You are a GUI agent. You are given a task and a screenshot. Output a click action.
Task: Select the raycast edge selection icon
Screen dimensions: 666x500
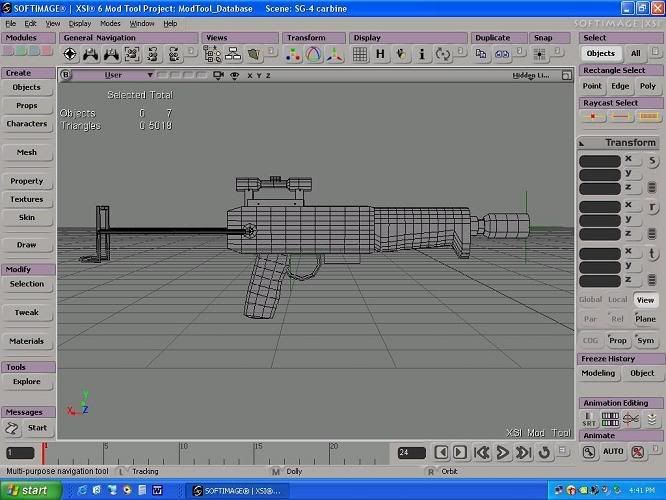(621, 116)
